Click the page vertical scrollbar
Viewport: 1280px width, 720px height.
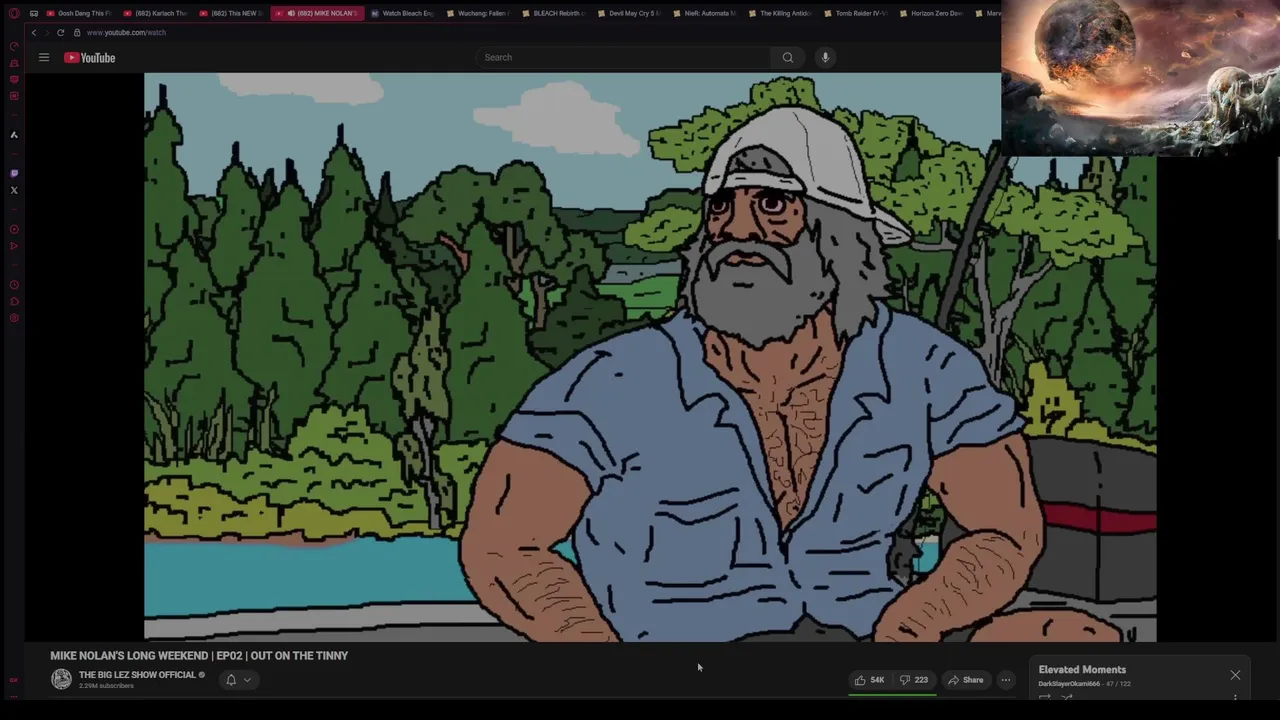point(1277,200)
